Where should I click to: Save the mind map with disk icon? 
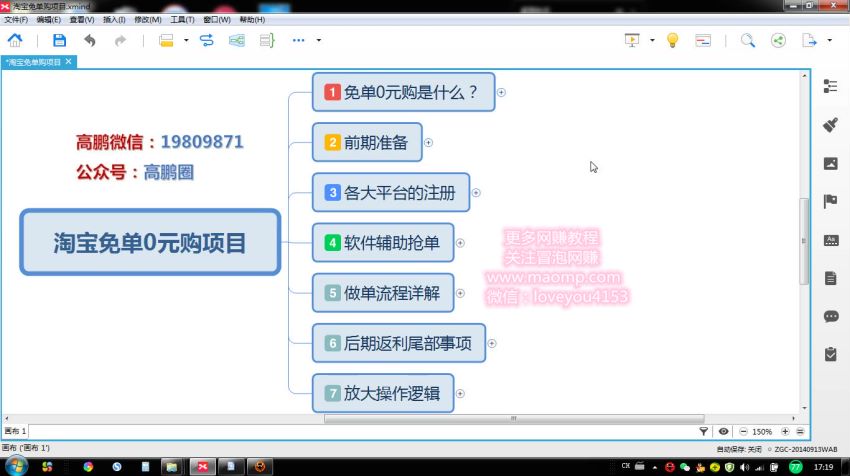tap(59, 40)
